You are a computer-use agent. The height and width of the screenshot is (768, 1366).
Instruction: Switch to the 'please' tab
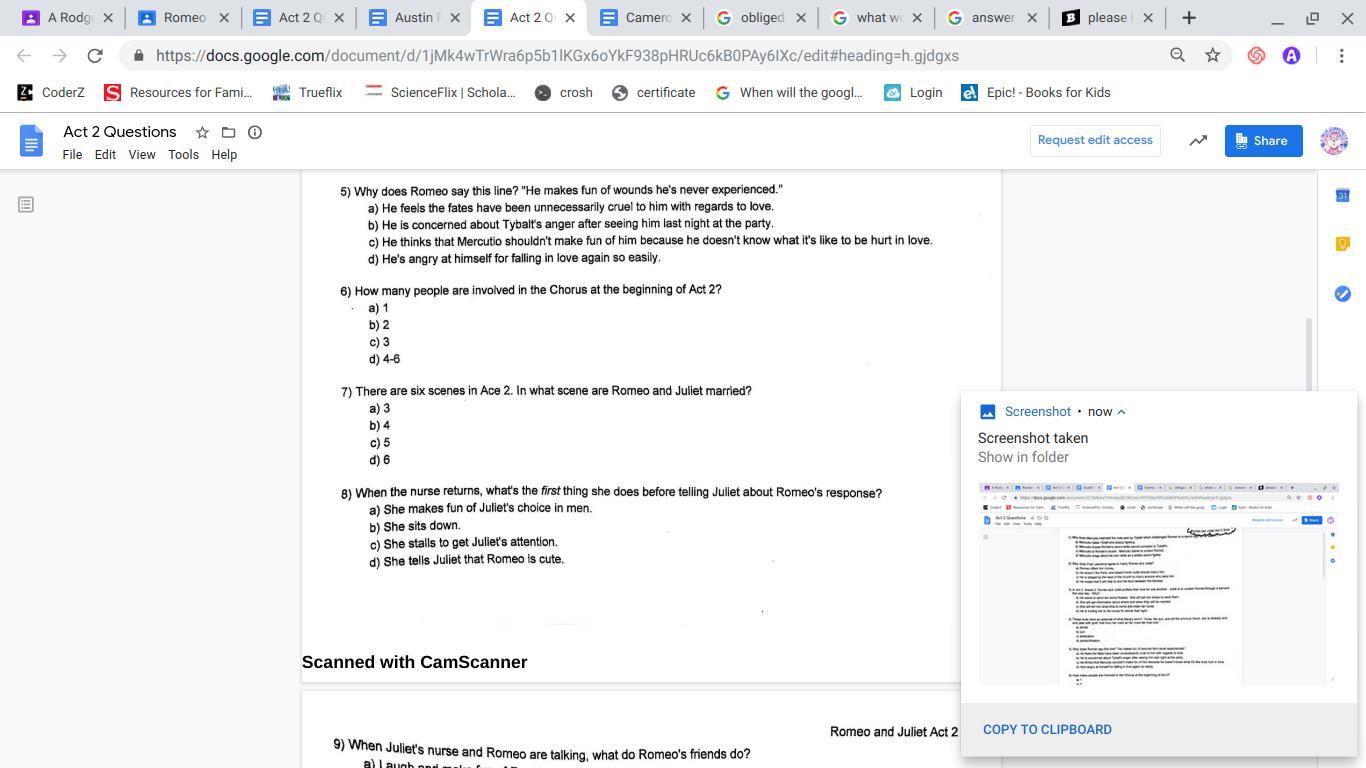coord(1106,18)
